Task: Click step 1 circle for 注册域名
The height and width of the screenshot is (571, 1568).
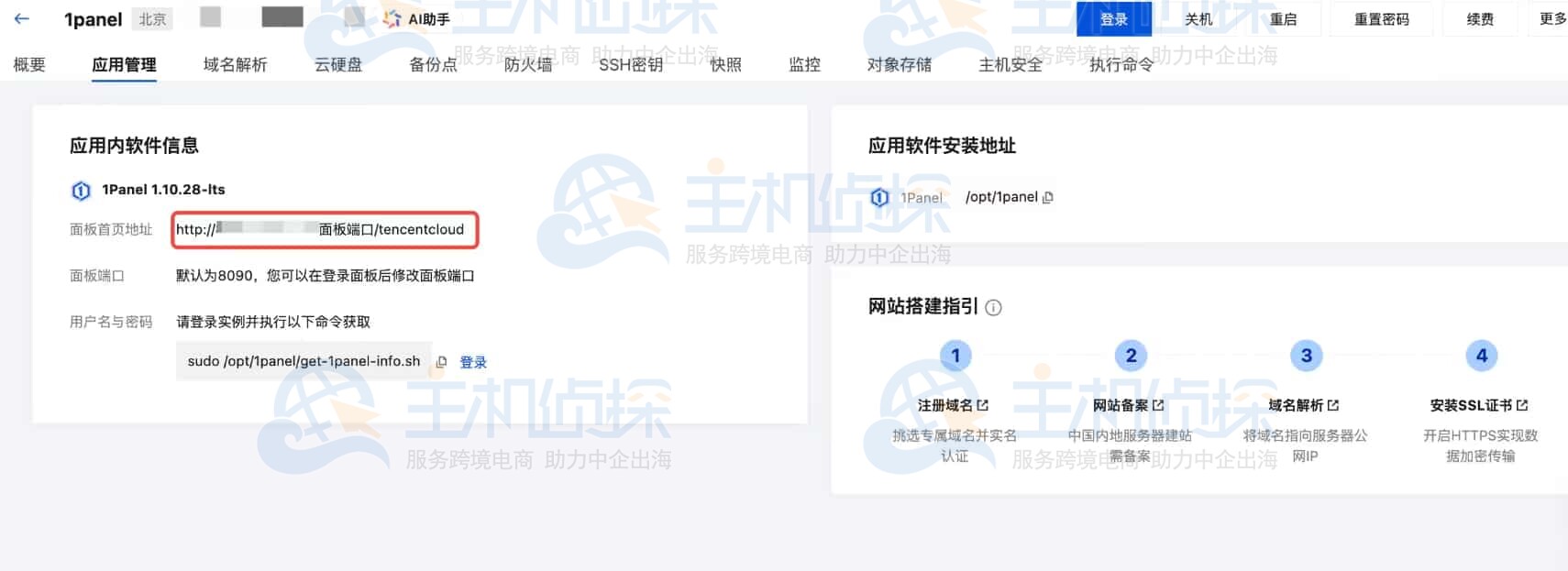Action: (x=955, y=356)
